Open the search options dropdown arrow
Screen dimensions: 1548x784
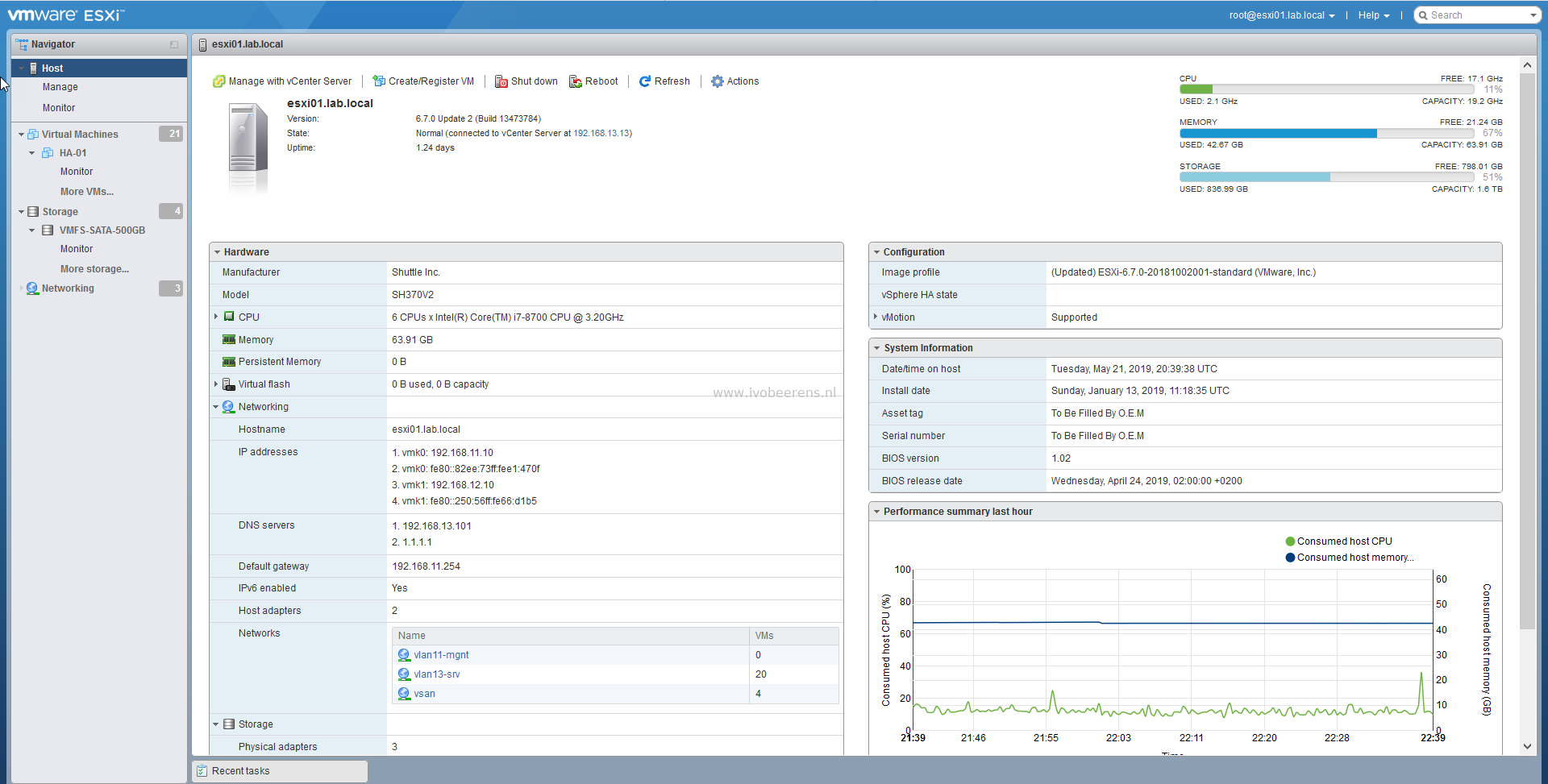(1533, 15)
